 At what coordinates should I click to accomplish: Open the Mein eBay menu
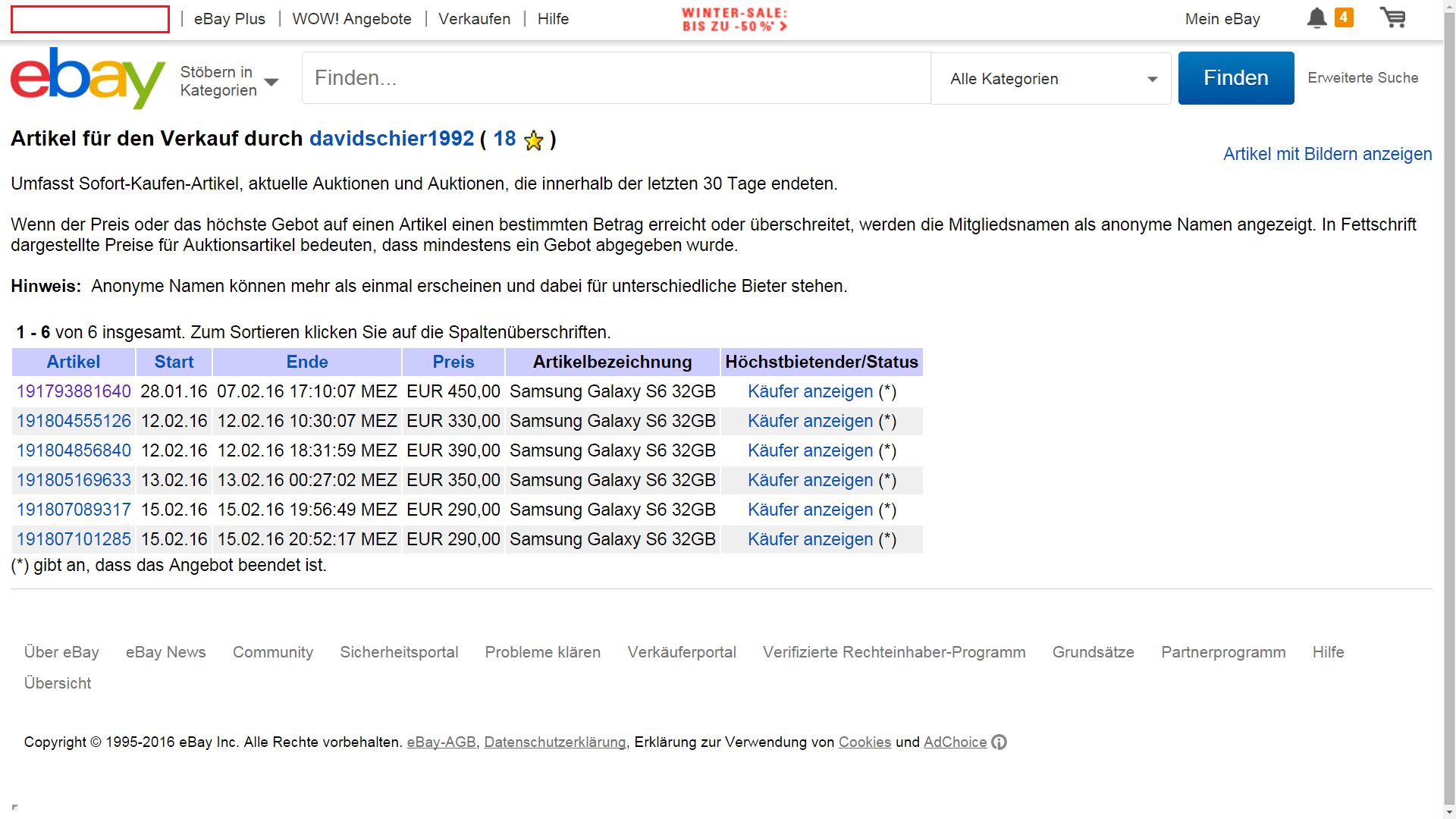[x=1222, y=19]
